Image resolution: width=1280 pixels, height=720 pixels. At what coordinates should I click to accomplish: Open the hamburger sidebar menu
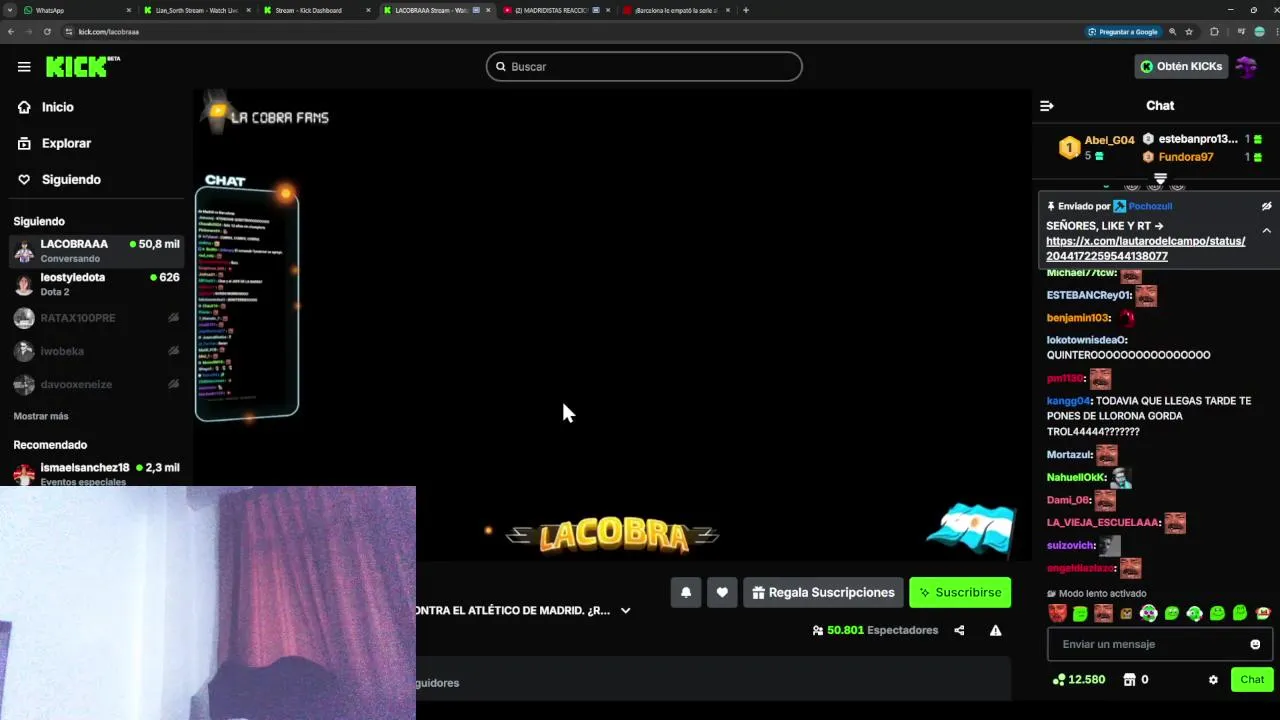coord(24,67)
